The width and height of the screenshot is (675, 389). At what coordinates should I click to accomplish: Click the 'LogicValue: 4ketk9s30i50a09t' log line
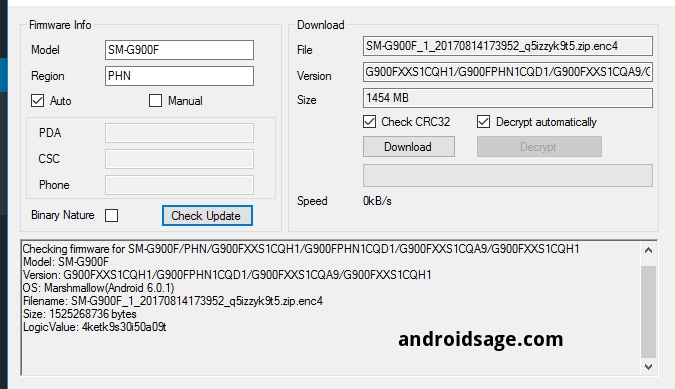click(94, 327)
